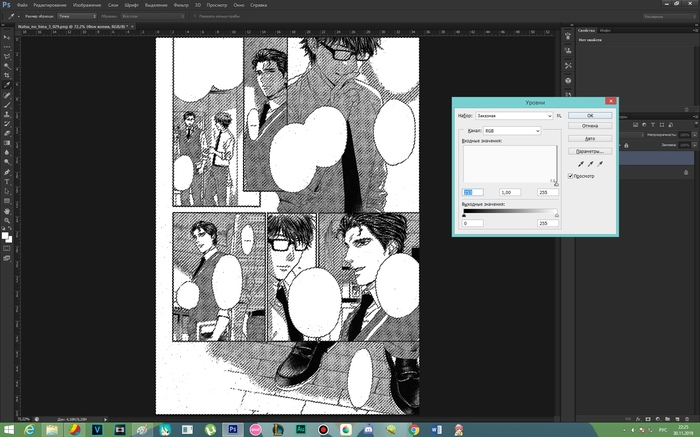700x437 pixels.
Task: Toggle the Просмотр preview checkbox
Action: point(571,176)
